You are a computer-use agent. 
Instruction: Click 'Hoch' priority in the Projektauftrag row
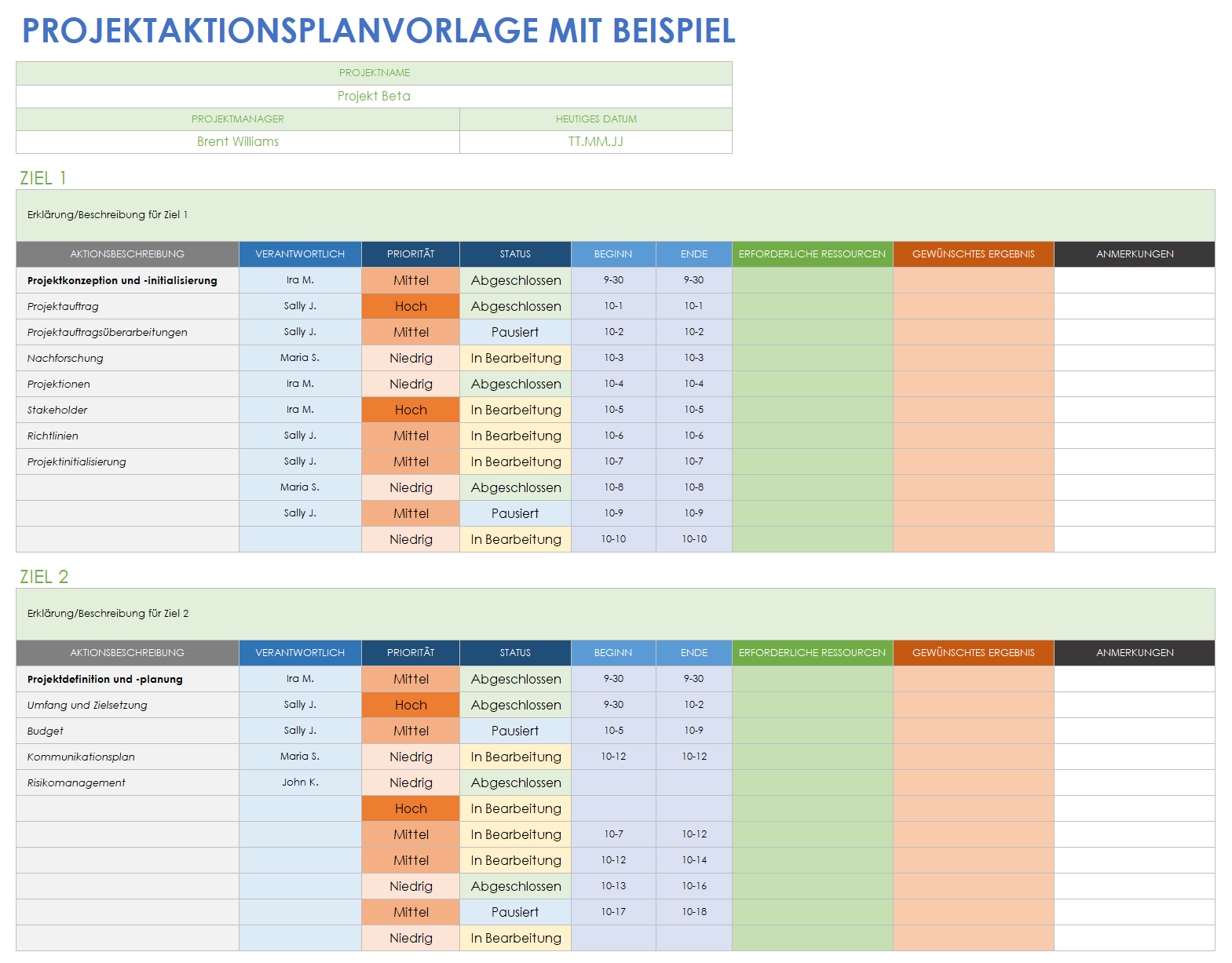(411, 306)
